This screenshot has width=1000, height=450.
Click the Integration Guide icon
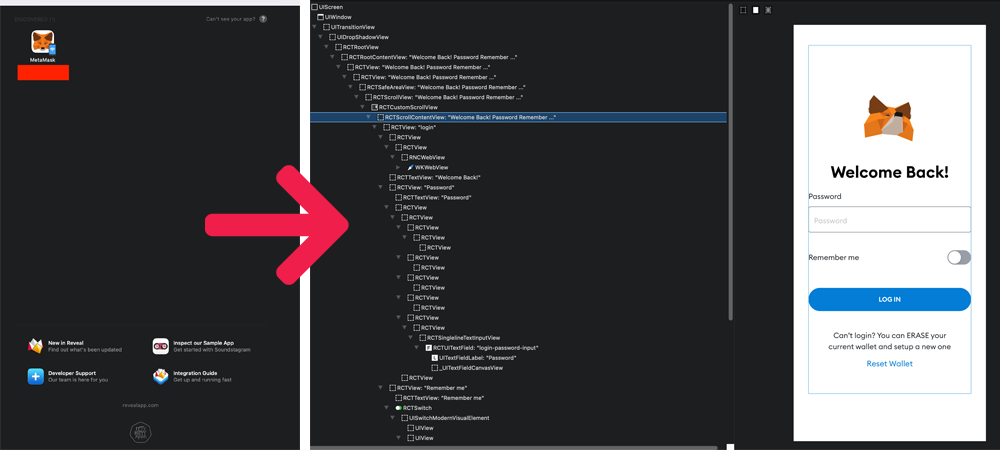pyautogui.click(x=161, y=377)
